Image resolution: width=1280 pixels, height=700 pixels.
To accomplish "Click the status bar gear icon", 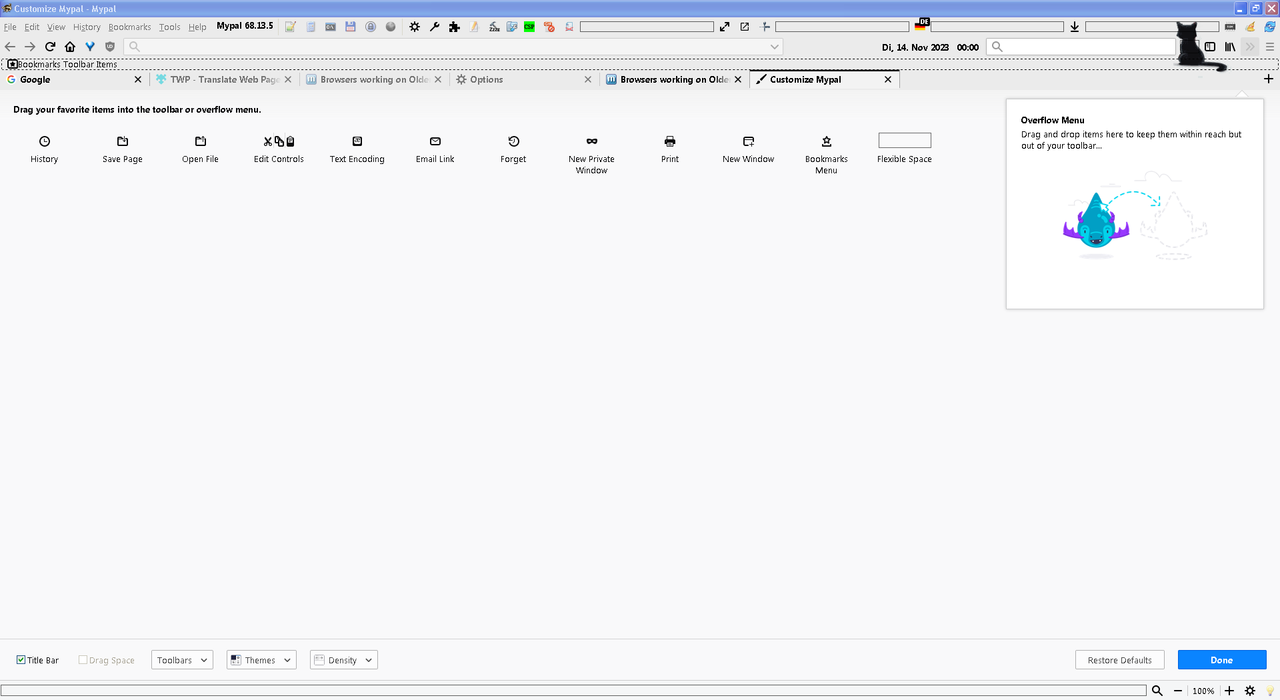I will pos(1249,690).
